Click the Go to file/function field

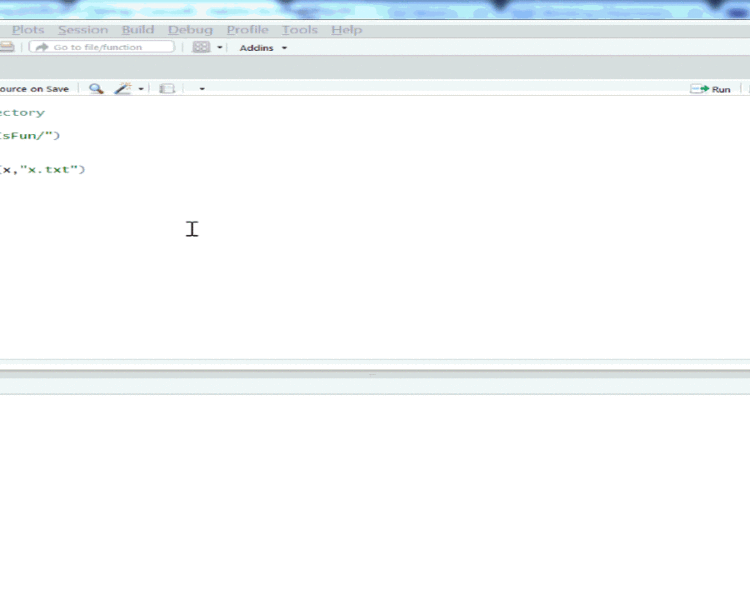pos(101,47)
